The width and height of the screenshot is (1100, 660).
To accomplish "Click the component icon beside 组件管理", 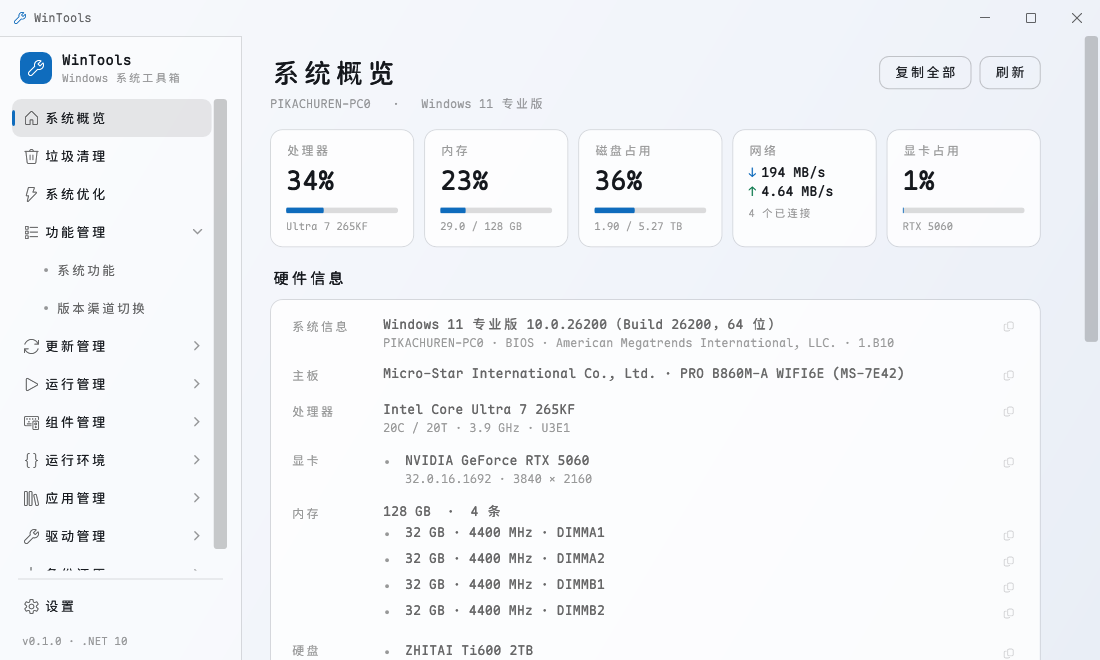I will [x=32, y=422].
